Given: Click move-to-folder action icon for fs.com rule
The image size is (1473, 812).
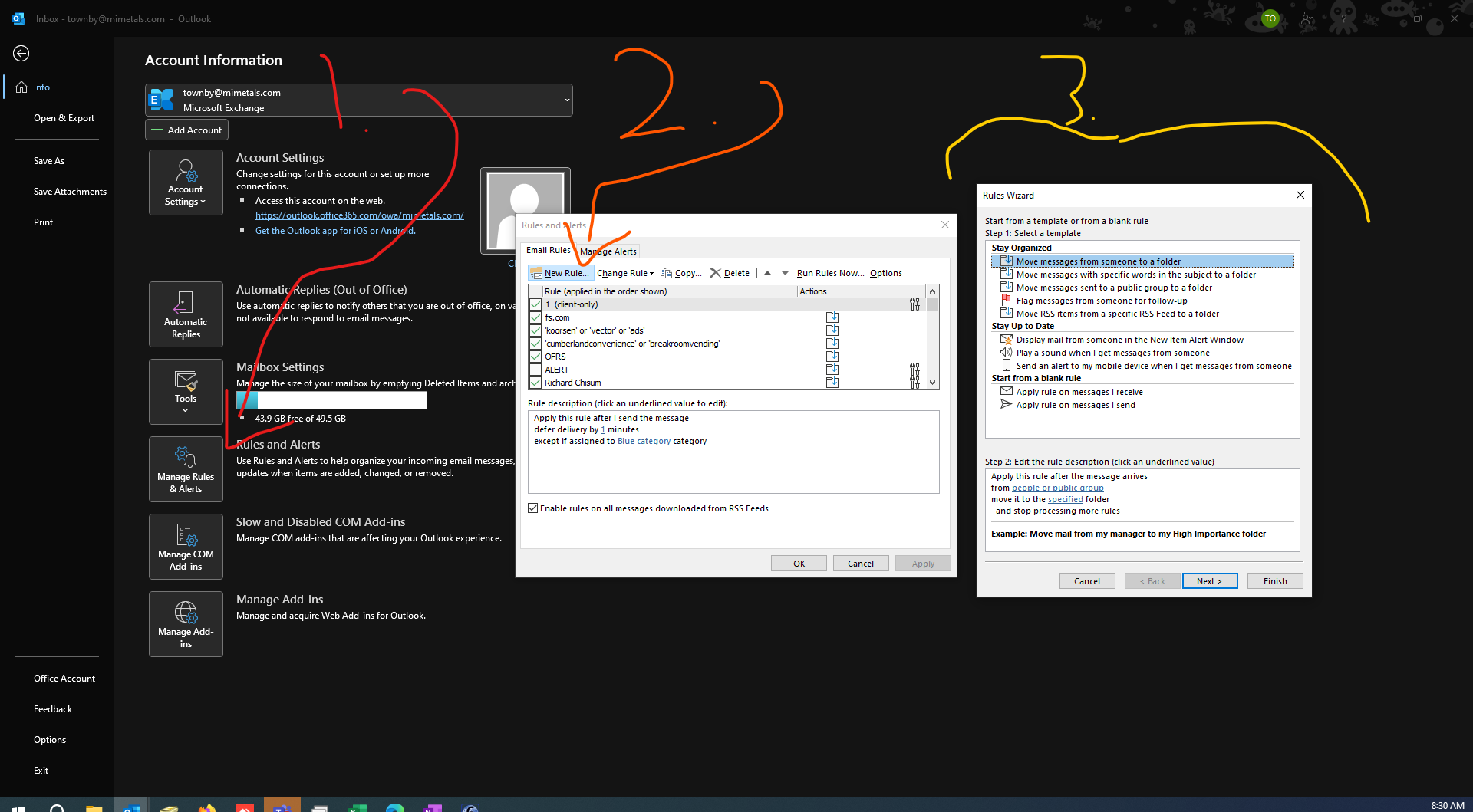Looking at the screenshot, I should (x=832, y=317).
